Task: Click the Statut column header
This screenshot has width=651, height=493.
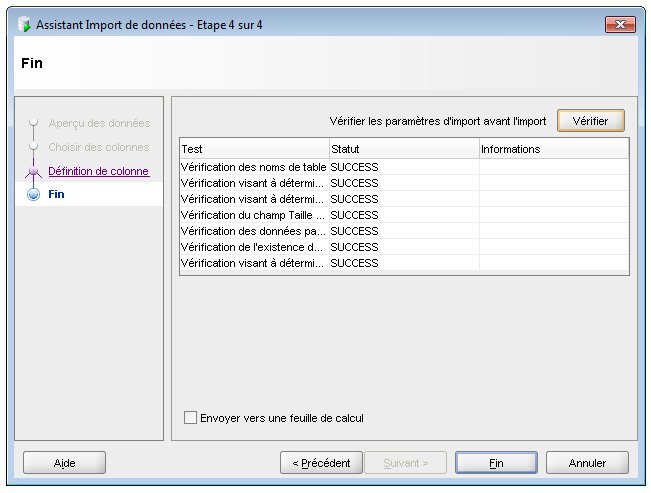Action: 403,149
